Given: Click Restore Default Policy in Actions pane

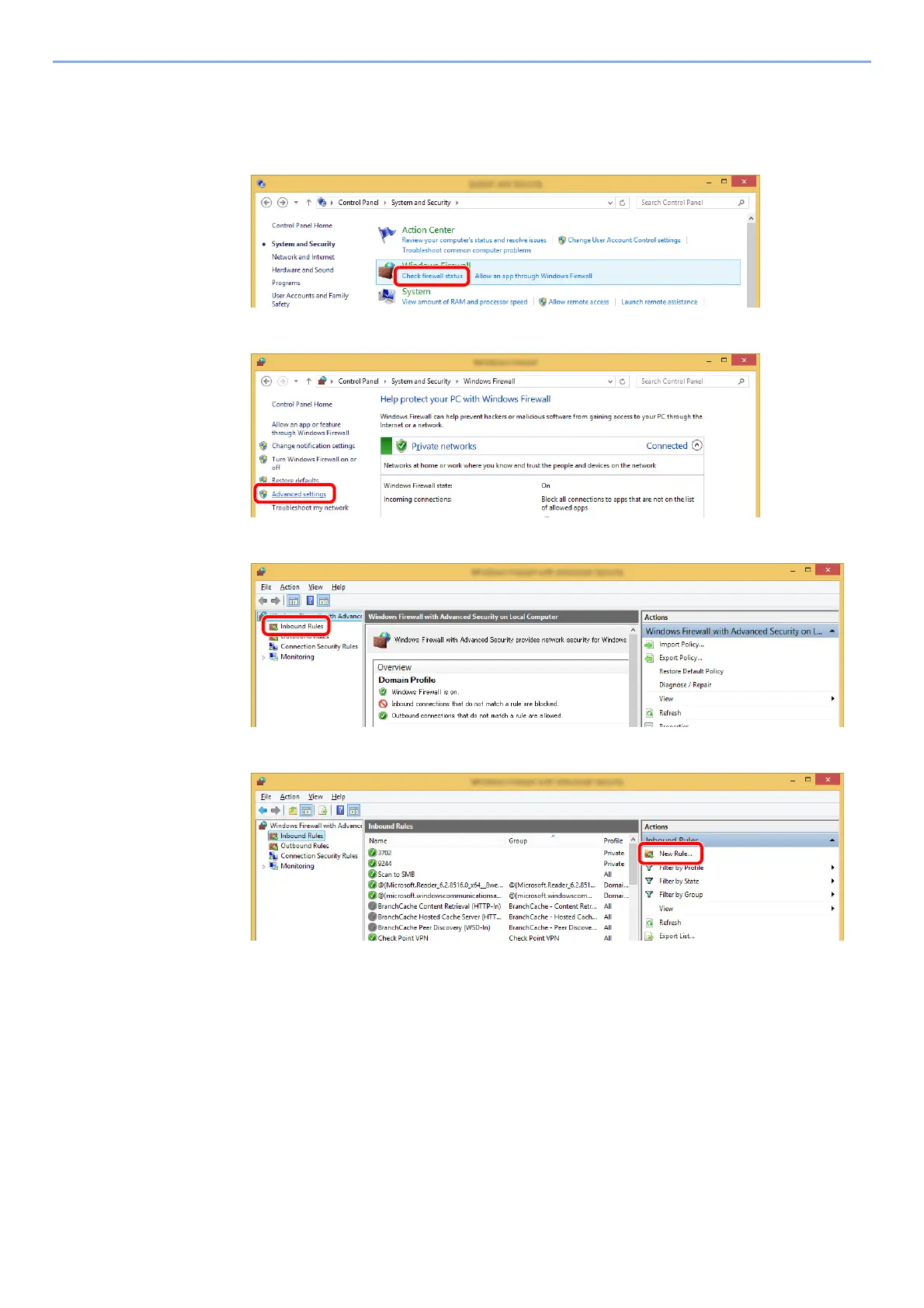Looking at the screenshot, I should tap(691, 671).
